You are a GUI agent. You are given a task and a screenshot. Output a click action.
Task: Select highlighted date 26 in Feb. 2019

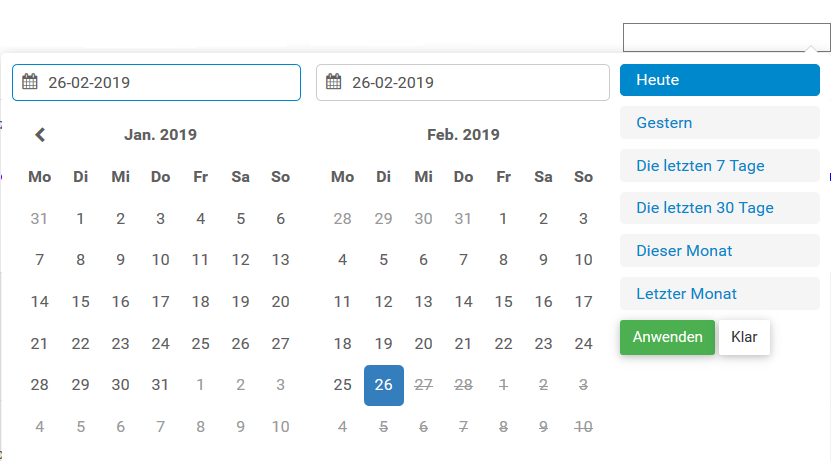[x=383, y=385]
